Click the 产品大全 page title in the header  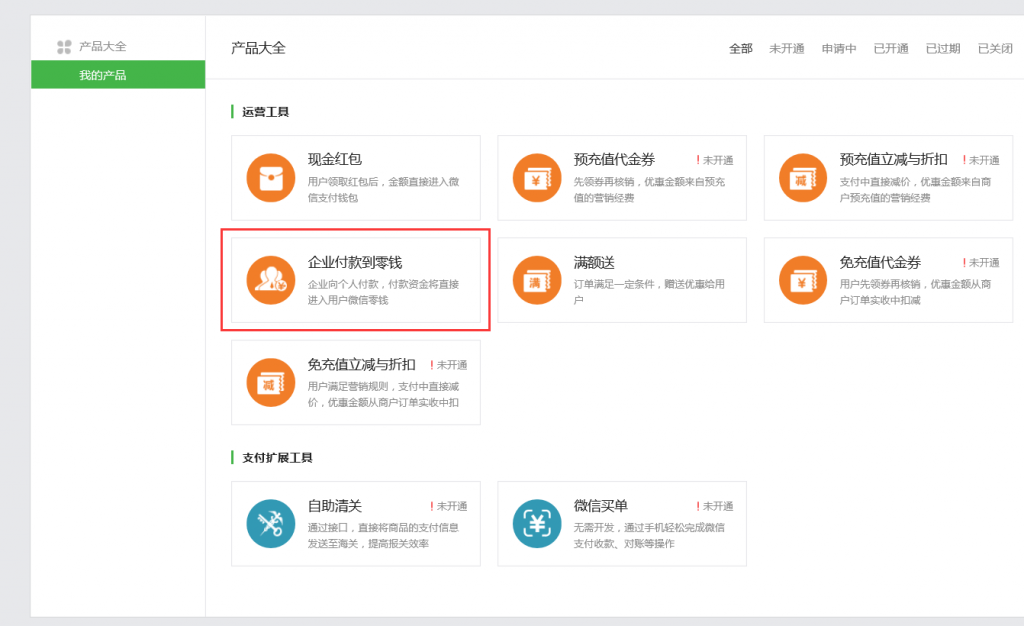pos(258,48)
